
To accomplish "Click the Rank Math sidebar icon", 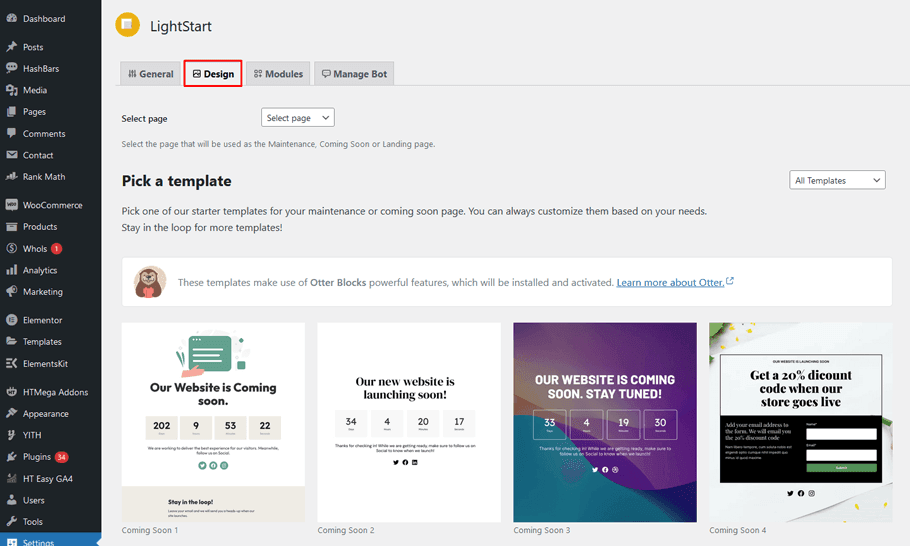I will coord(12,177).
